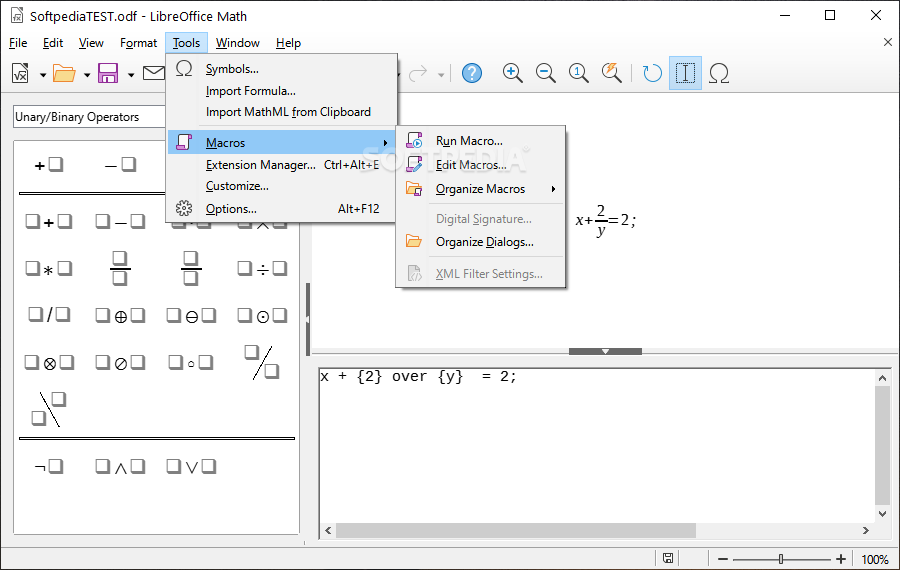Image resolution: width=900 pixels, height=570 pixels.
Task: Collapse the command pane using the down-arrow handle
Action: point(605,351)
